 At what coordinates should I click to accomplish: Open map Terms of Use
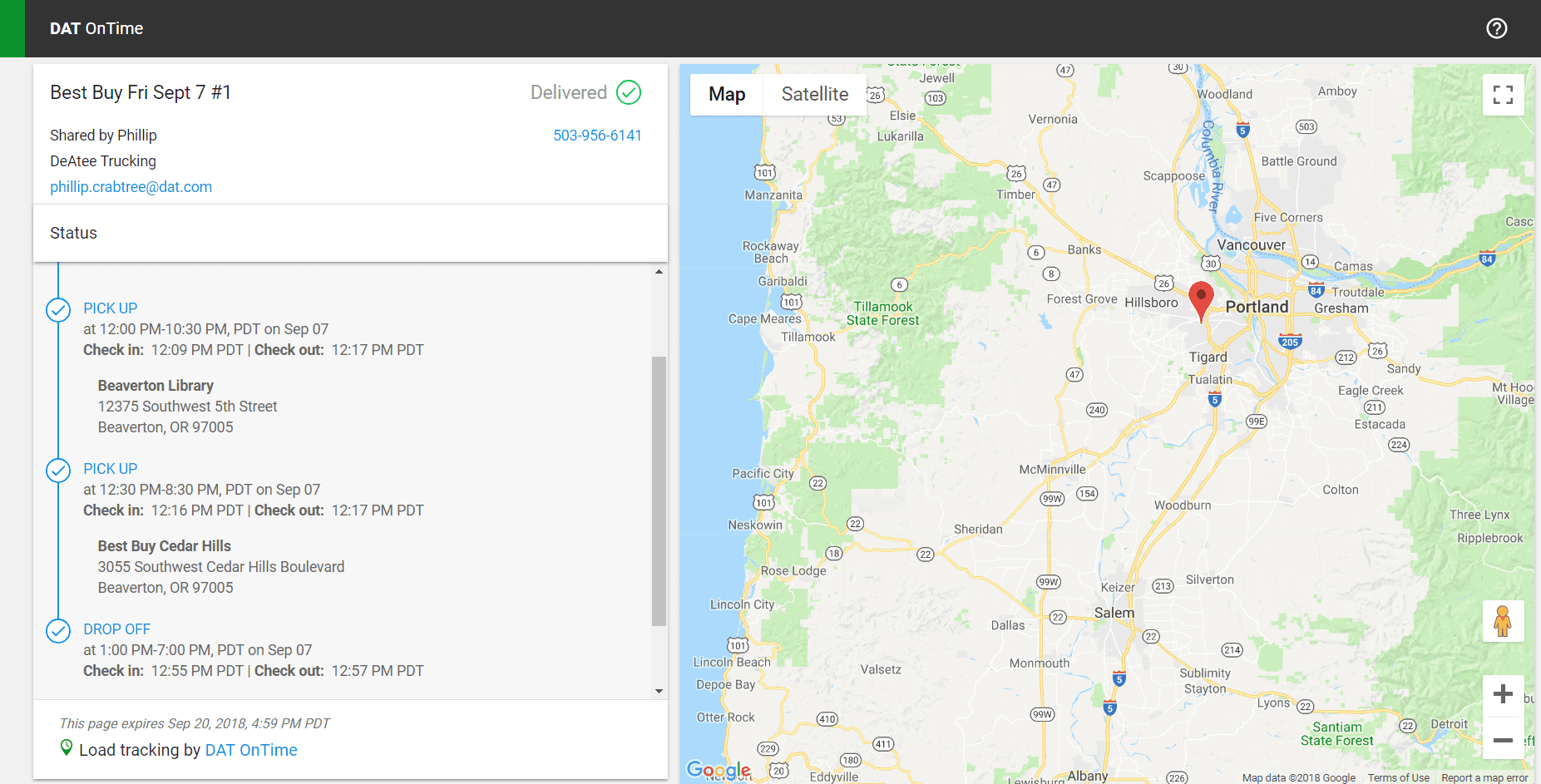click(1398, 778)
